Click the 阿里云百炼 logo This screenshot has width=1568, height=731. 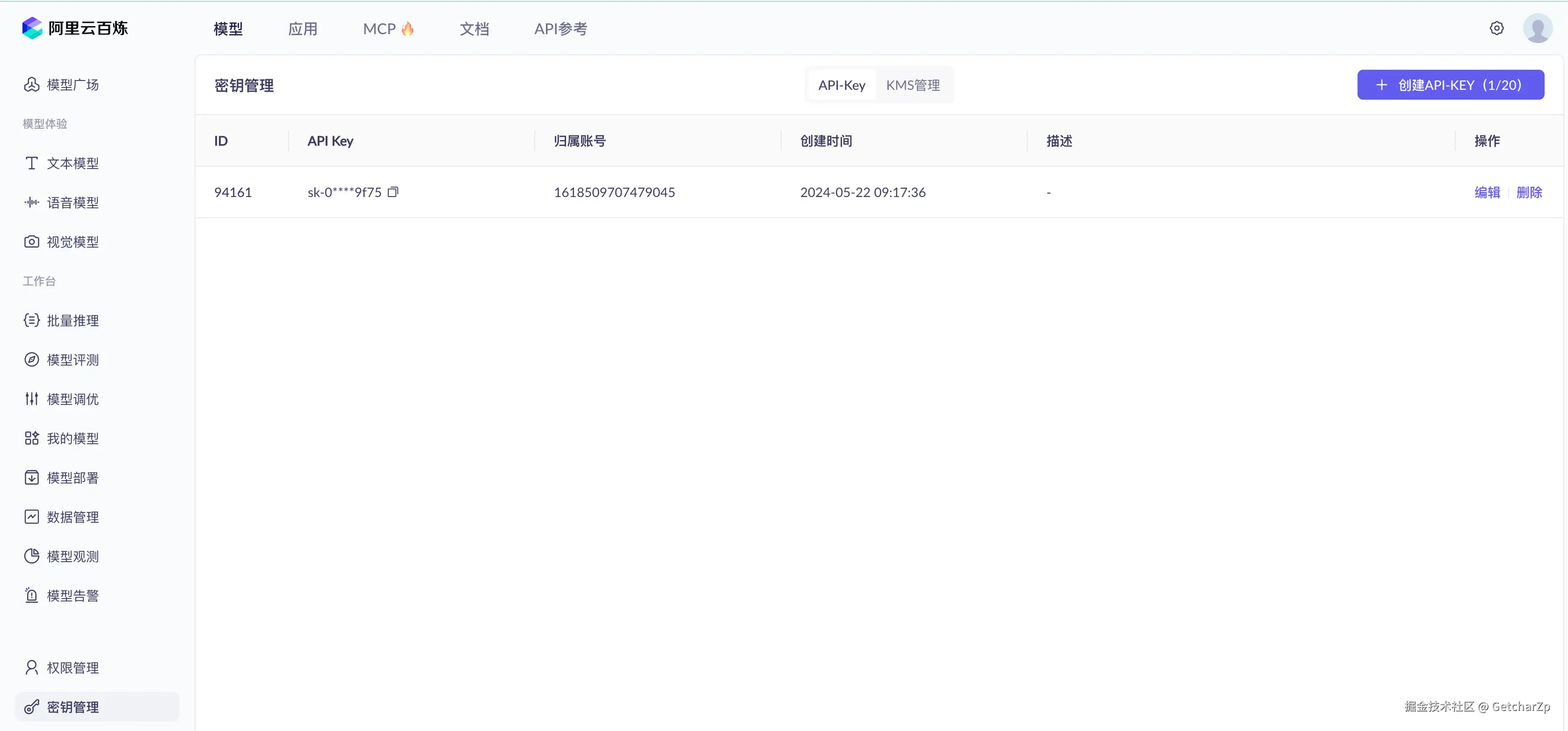[75, 28]
